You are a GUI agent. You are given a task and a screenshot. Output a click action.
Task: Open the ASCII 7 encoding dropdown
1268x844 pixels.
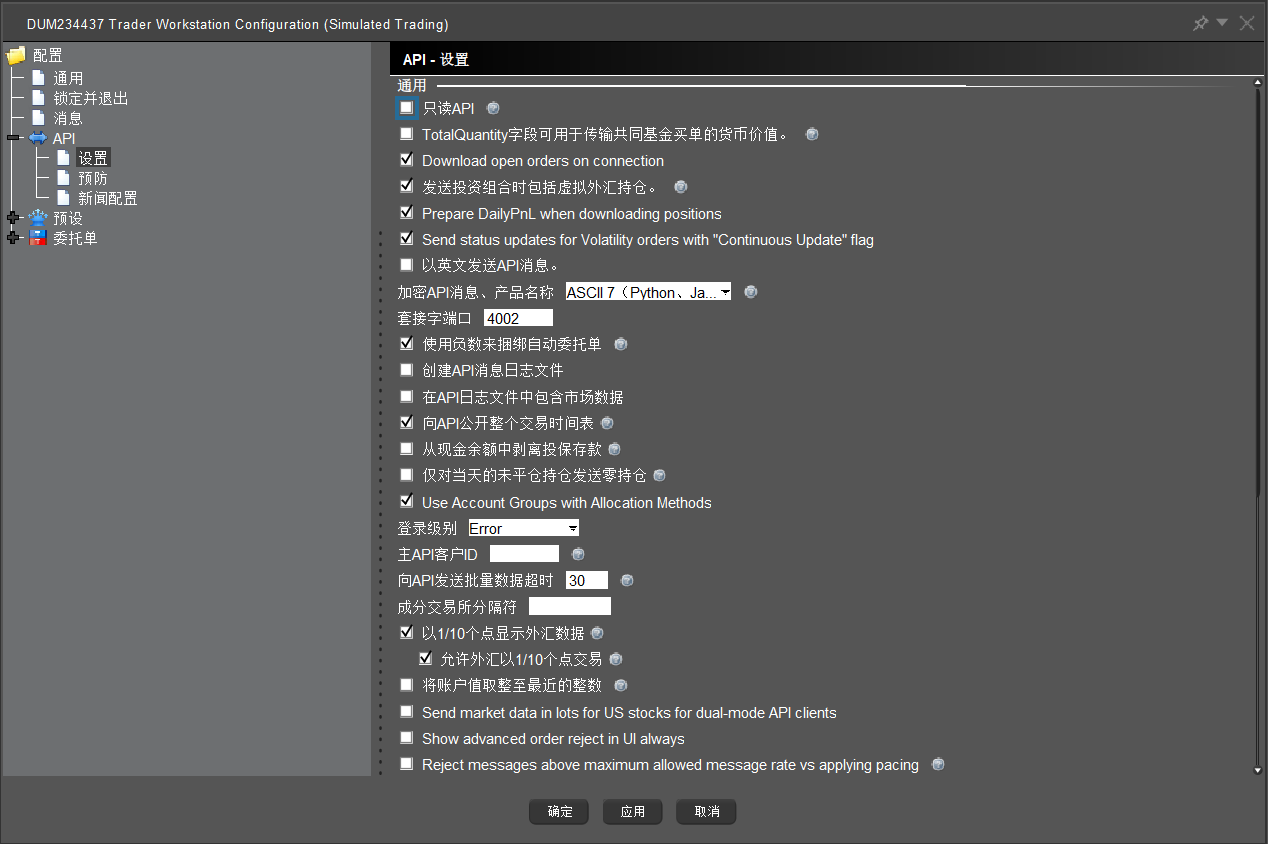(x=648, y=292)
